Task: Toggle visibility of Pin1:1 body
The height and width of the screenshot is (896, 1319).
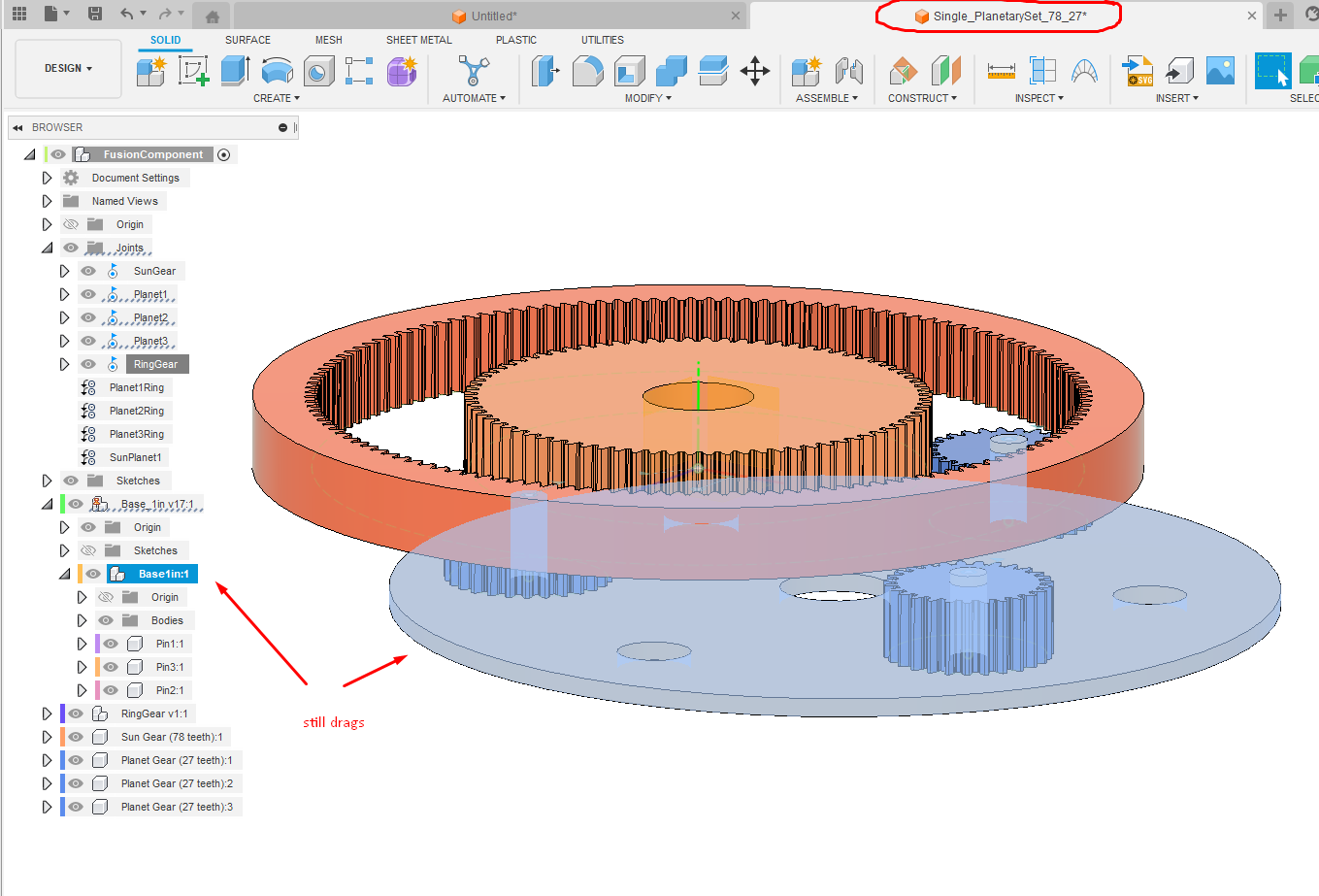Action: coord(111,644)
